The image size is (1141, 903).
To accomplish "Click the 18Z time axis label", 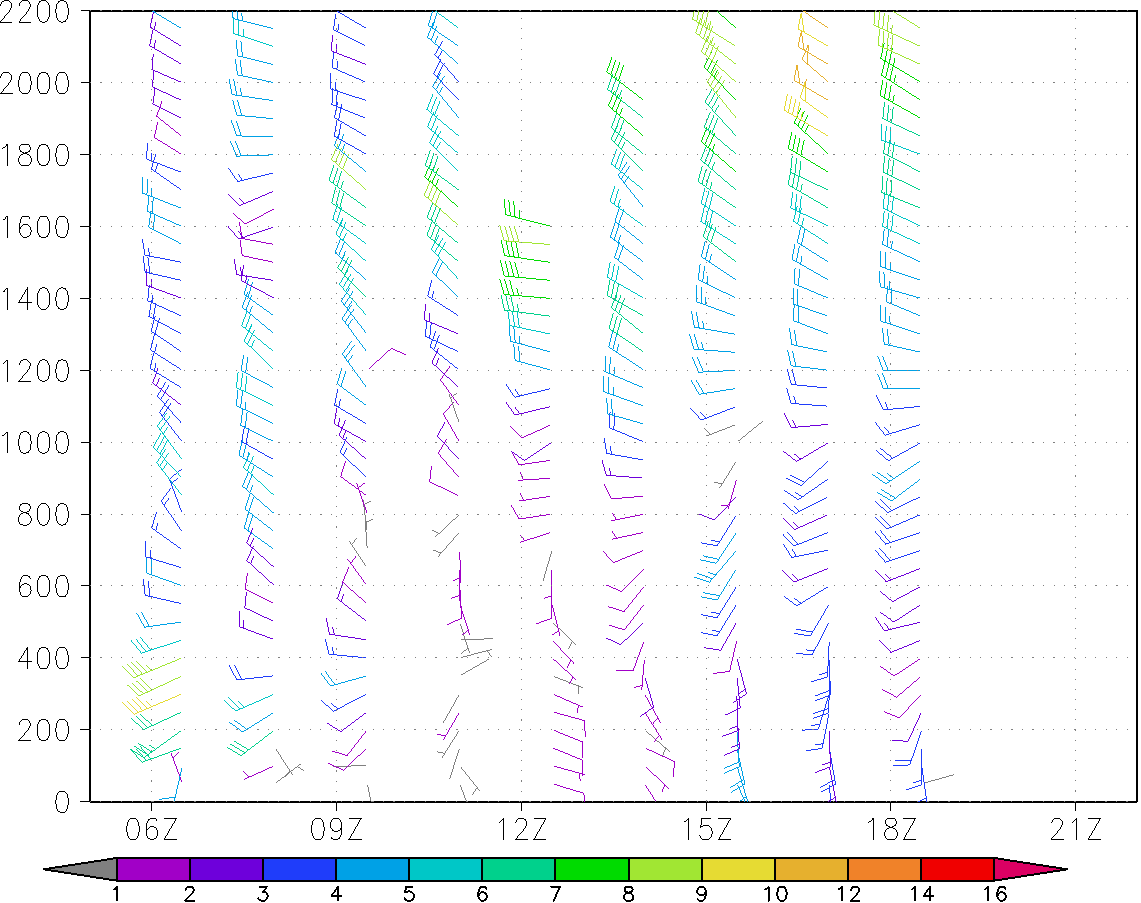I will click(x=891, y=830).
